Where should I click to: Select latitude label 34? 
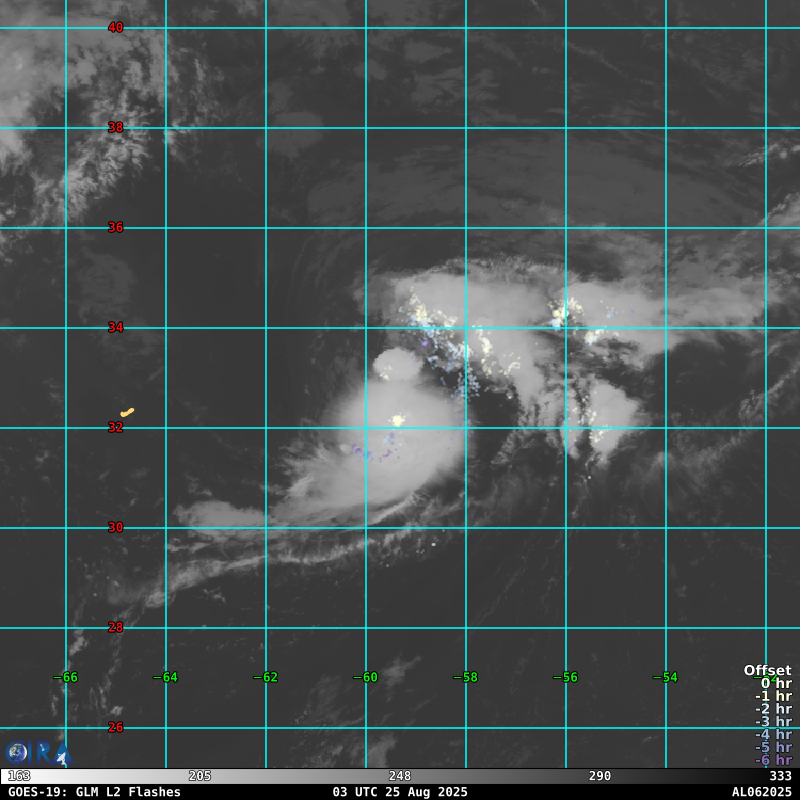pyautogui.click(x=116, y=328)
